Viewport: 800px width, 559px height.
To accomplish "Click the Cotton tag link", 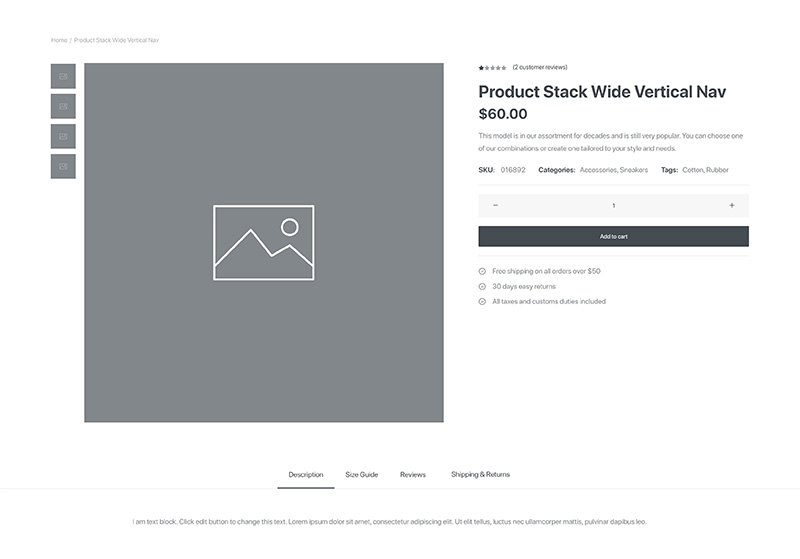I will 692,170.
